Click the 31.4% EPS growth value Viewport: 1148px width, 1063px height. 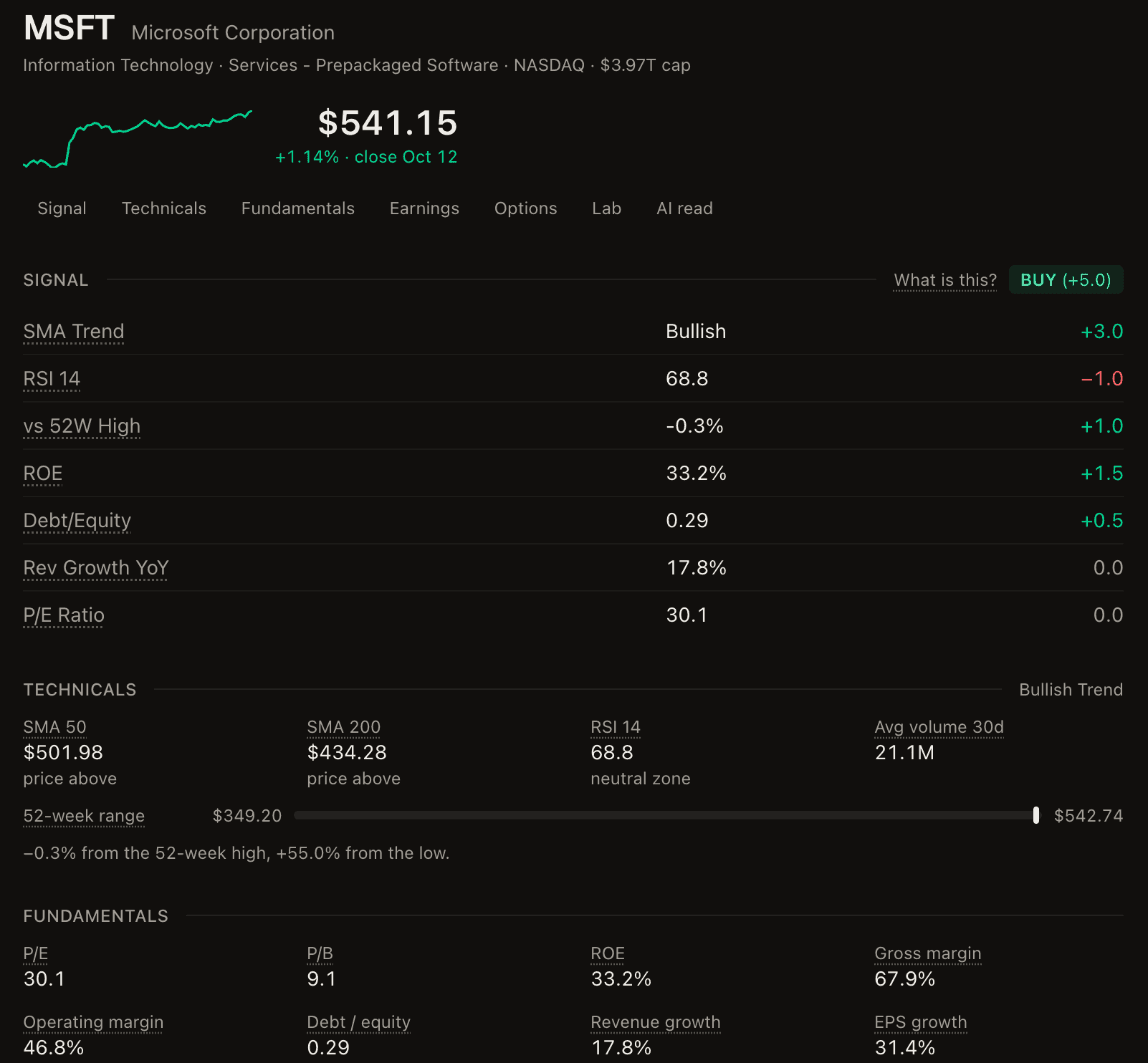click(x=905, y=1048)
